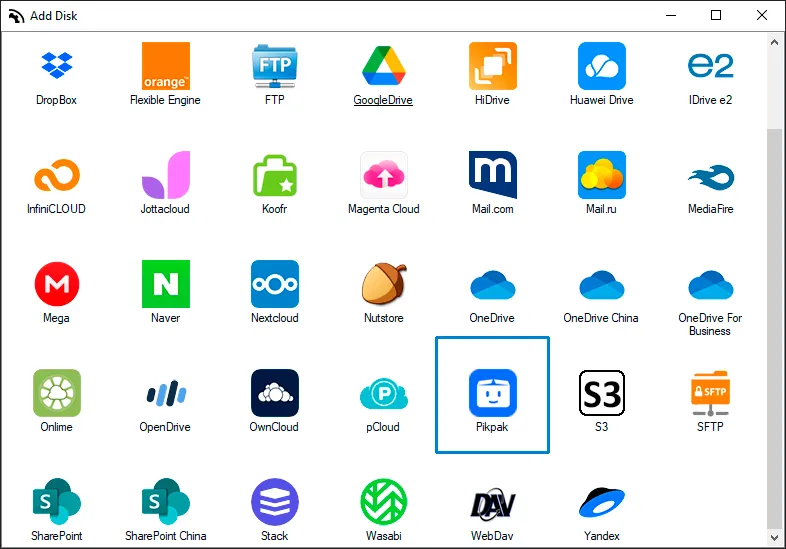Select the OpenDrive icon
786x549 pixels.
(166, 393)
